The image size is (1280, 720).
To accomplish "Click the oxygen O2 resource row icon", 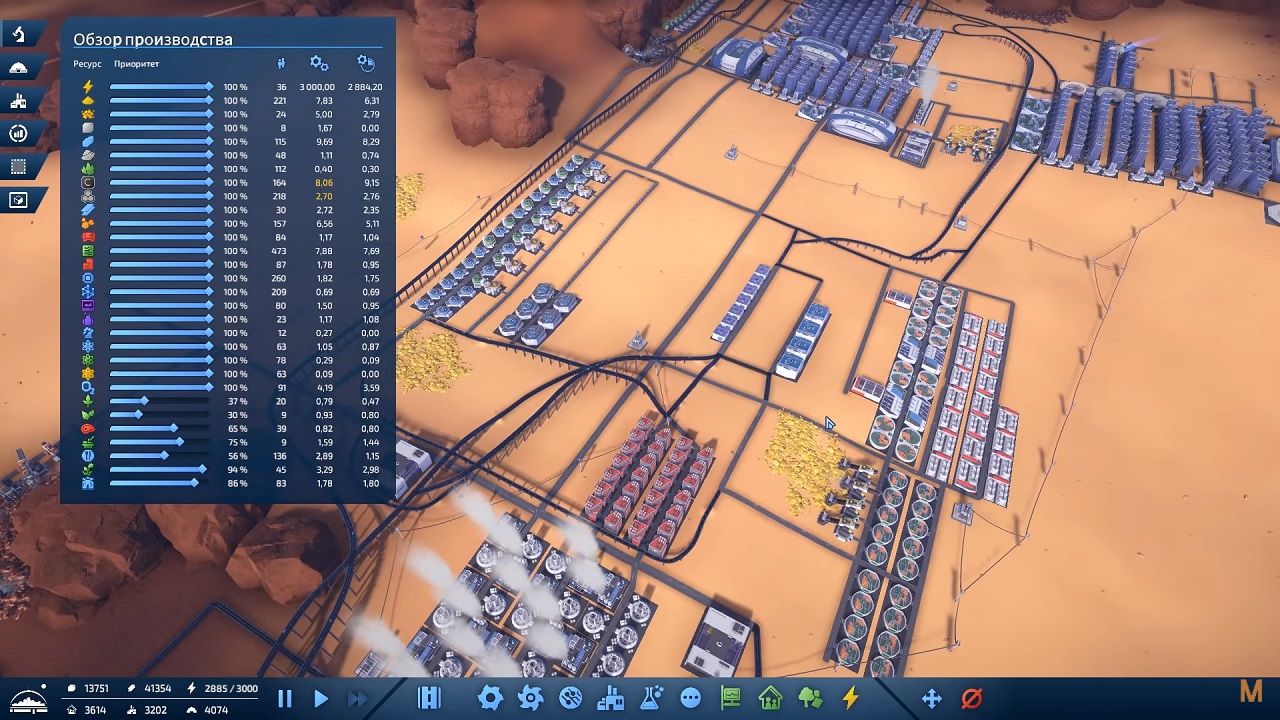I will [88, 387].
